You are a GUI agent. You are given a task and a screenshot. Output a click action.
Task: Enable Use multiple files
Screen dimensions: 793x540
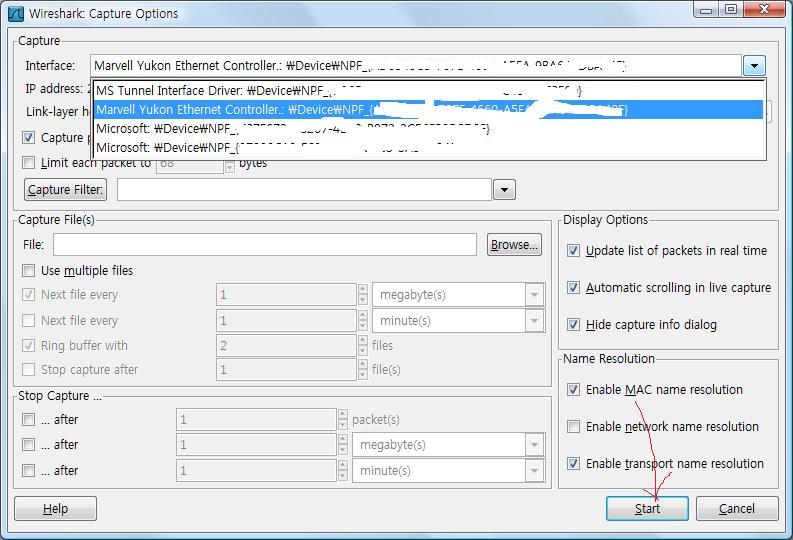click(29, 271)
